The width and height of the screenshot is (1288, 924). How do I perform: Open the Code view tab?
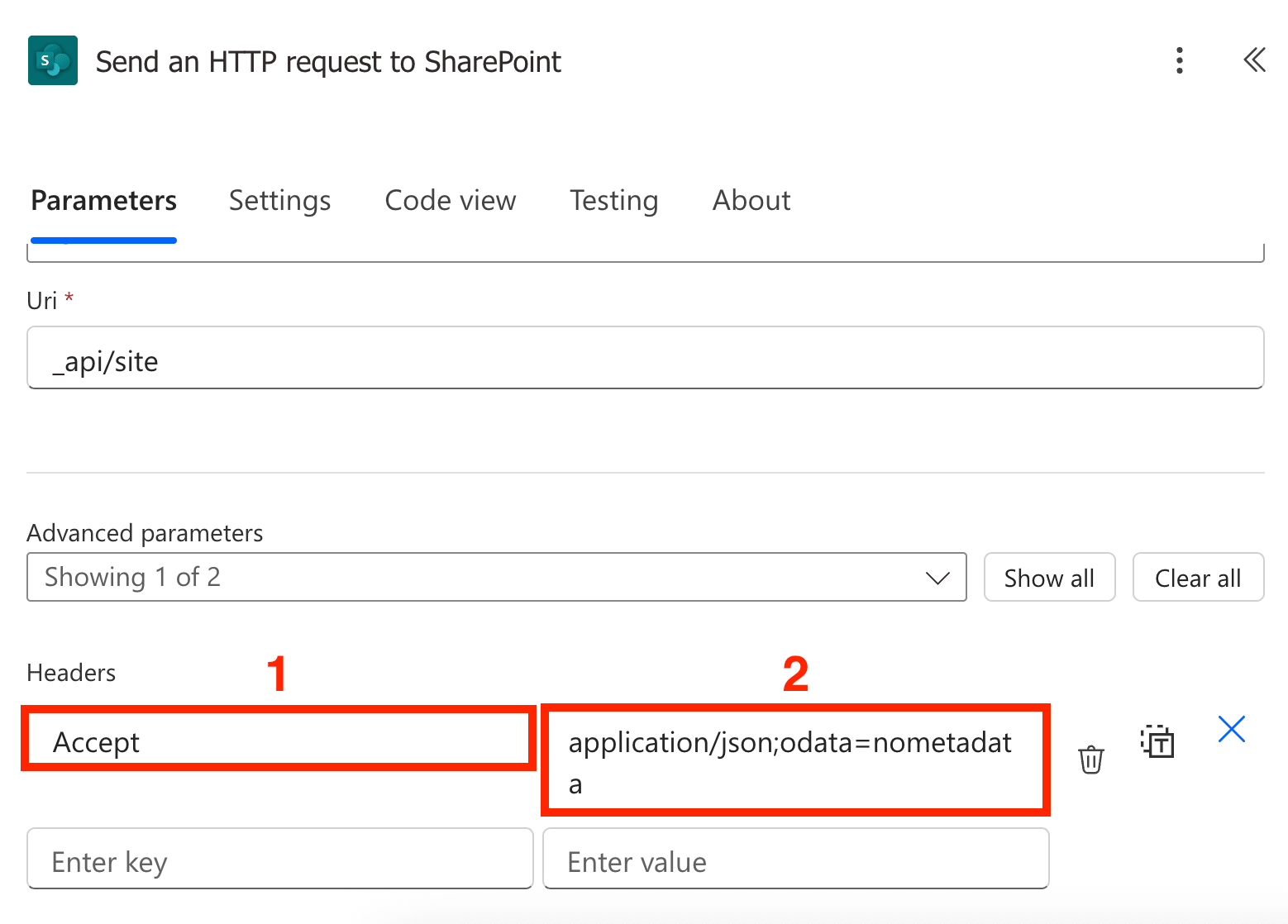pyautogui.click(x=451, y=201)
